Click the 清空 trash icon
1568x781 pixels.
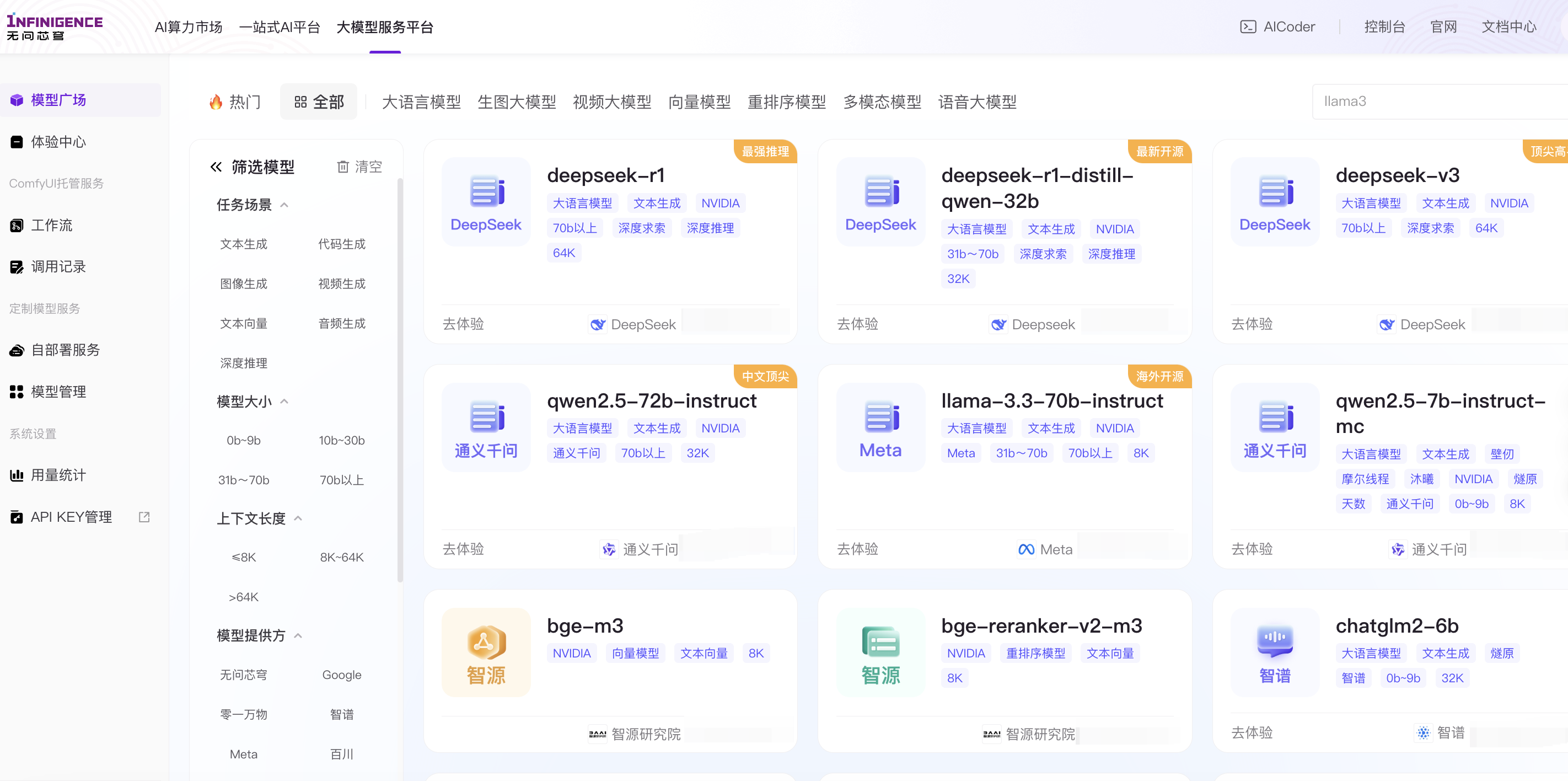[x=343, y=167]
